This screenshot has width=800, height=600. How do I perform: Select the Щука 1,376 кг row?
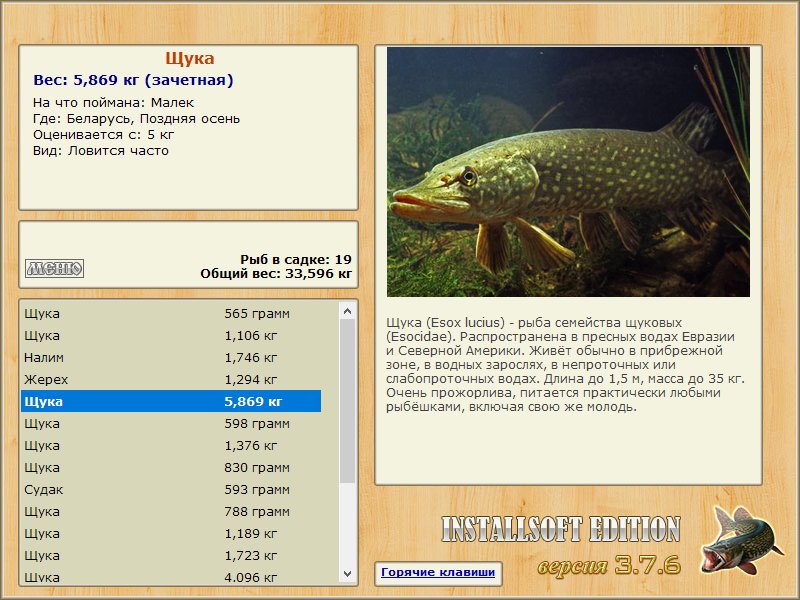pyautogui.click(x=171, y=445)
